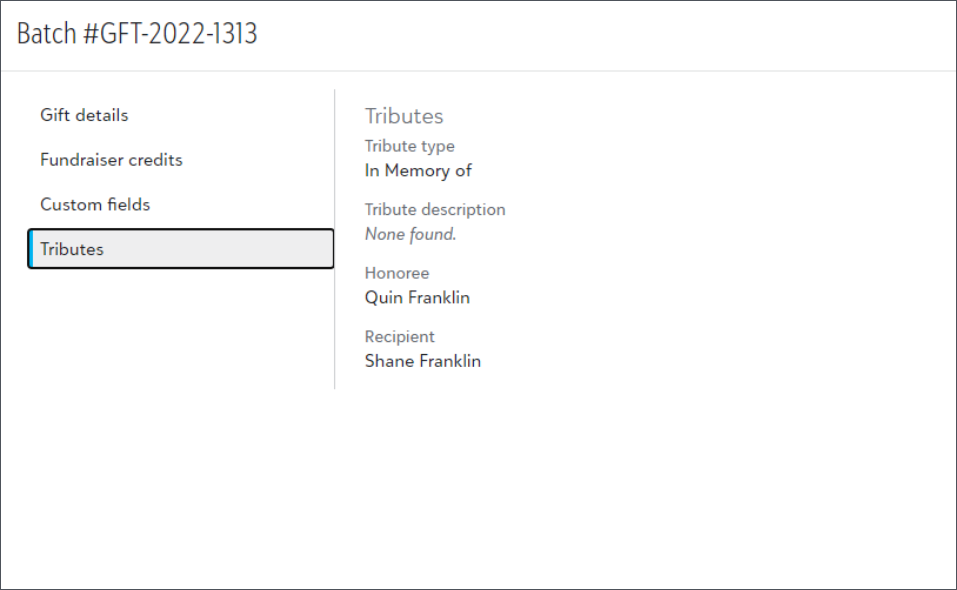Open recipient Shane Franklin
Image resolution: width=957 pixels, height=590 pixels.
pyautogui.click(x=423, y=361)
